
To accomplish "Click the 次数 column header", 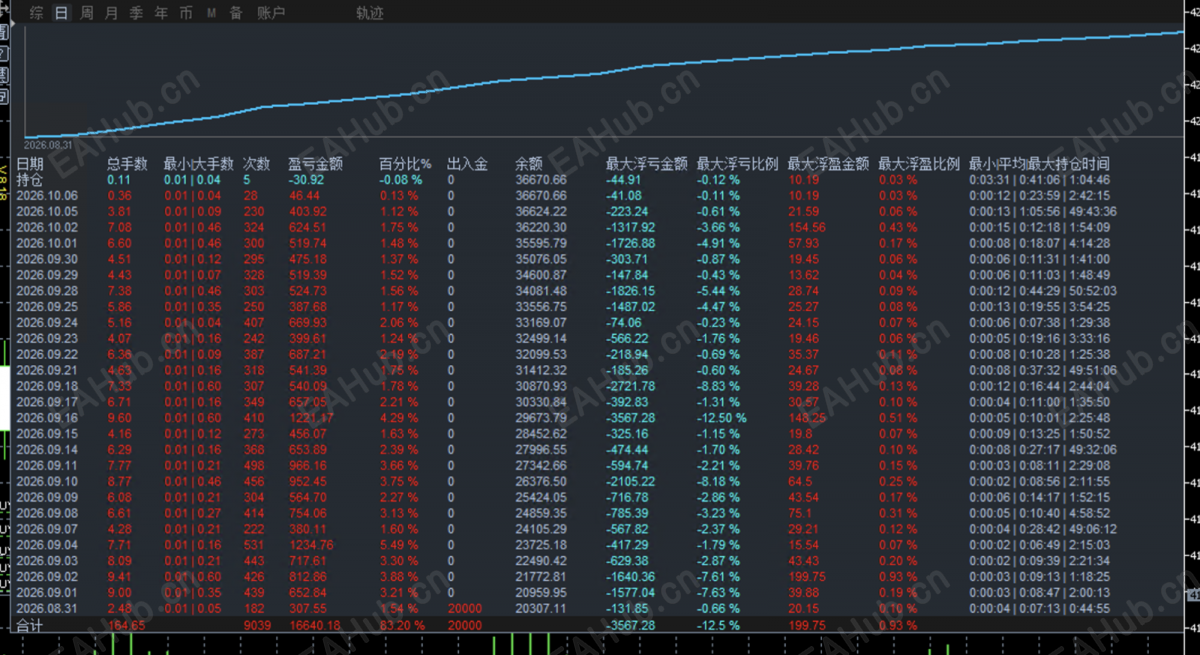I will pyautogui.click(x=257, y=164).
